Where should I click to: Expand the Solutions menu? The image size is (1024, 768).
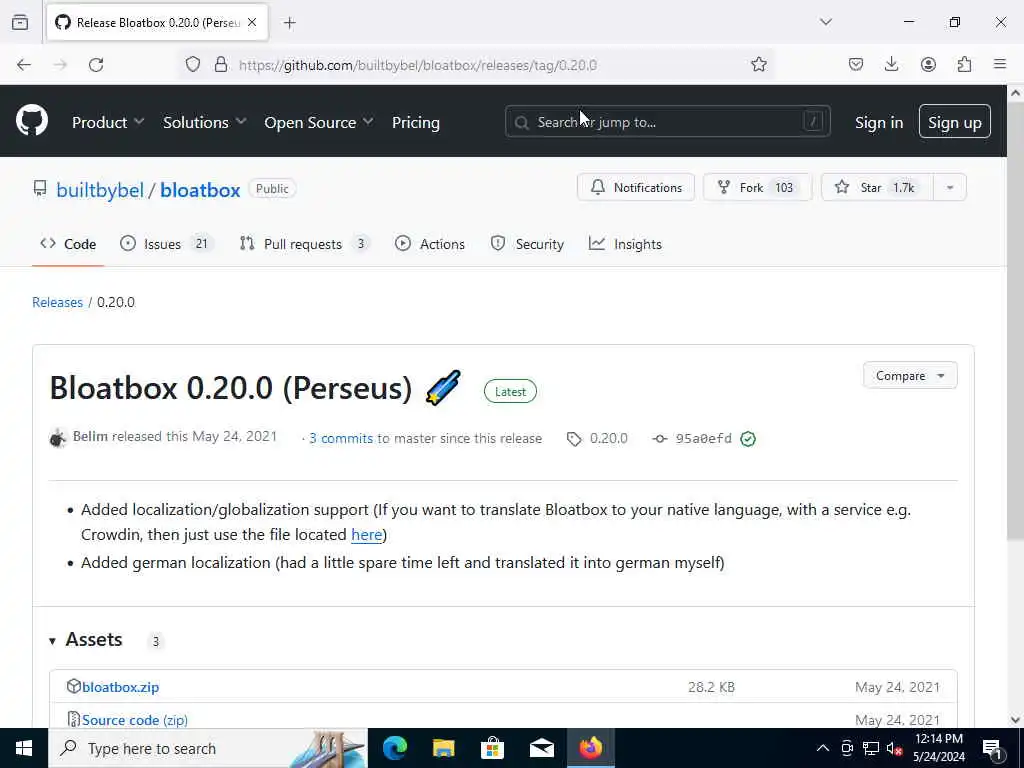tap(204, 122)
